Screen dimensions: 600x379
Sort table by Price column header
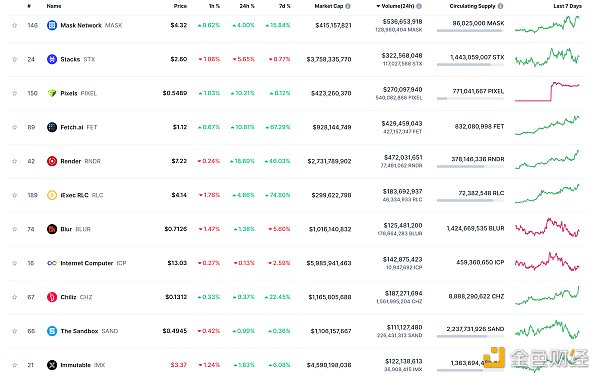[x=180, y=6]
